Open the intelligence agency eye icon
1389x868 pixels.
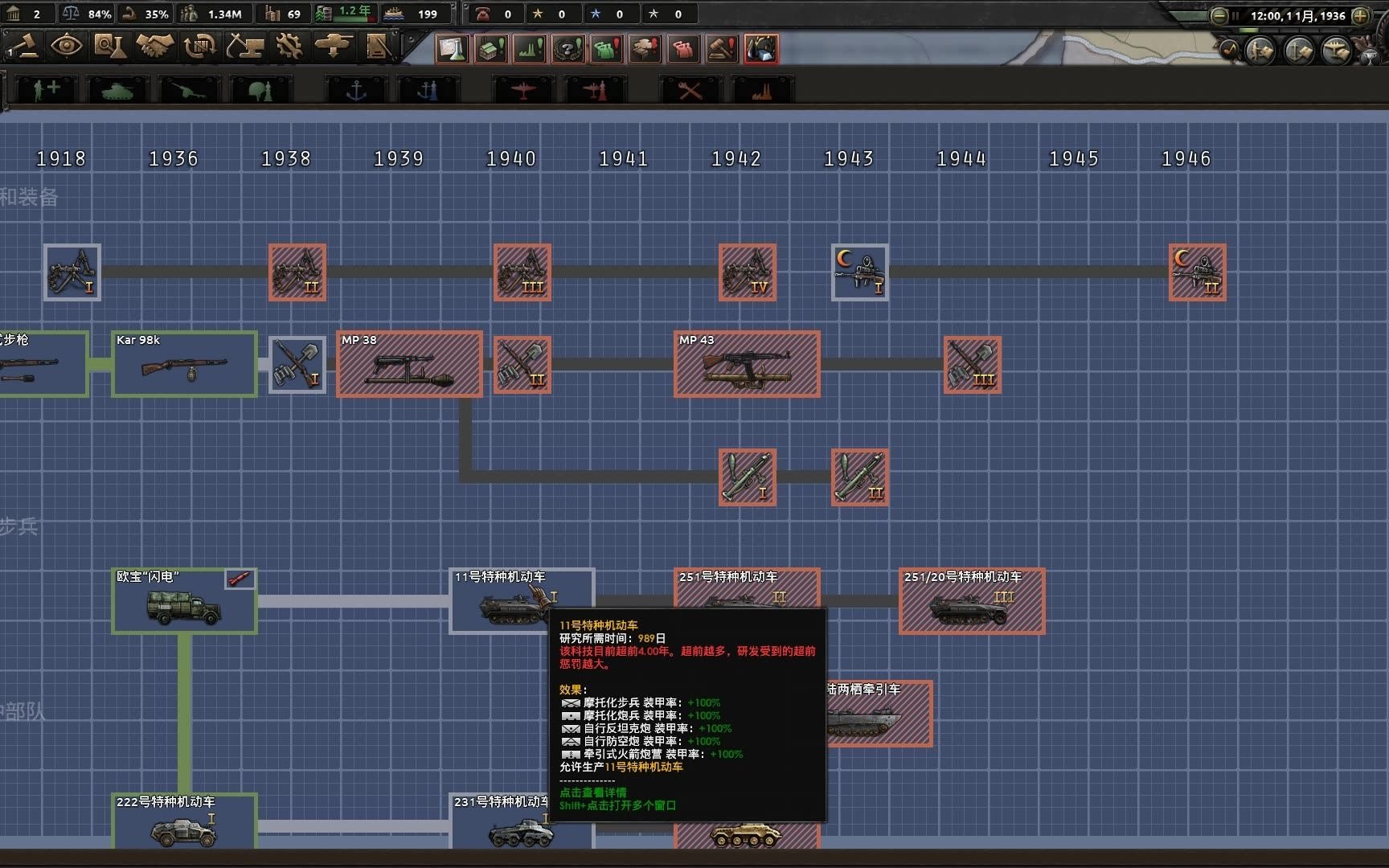pos(67,47)
